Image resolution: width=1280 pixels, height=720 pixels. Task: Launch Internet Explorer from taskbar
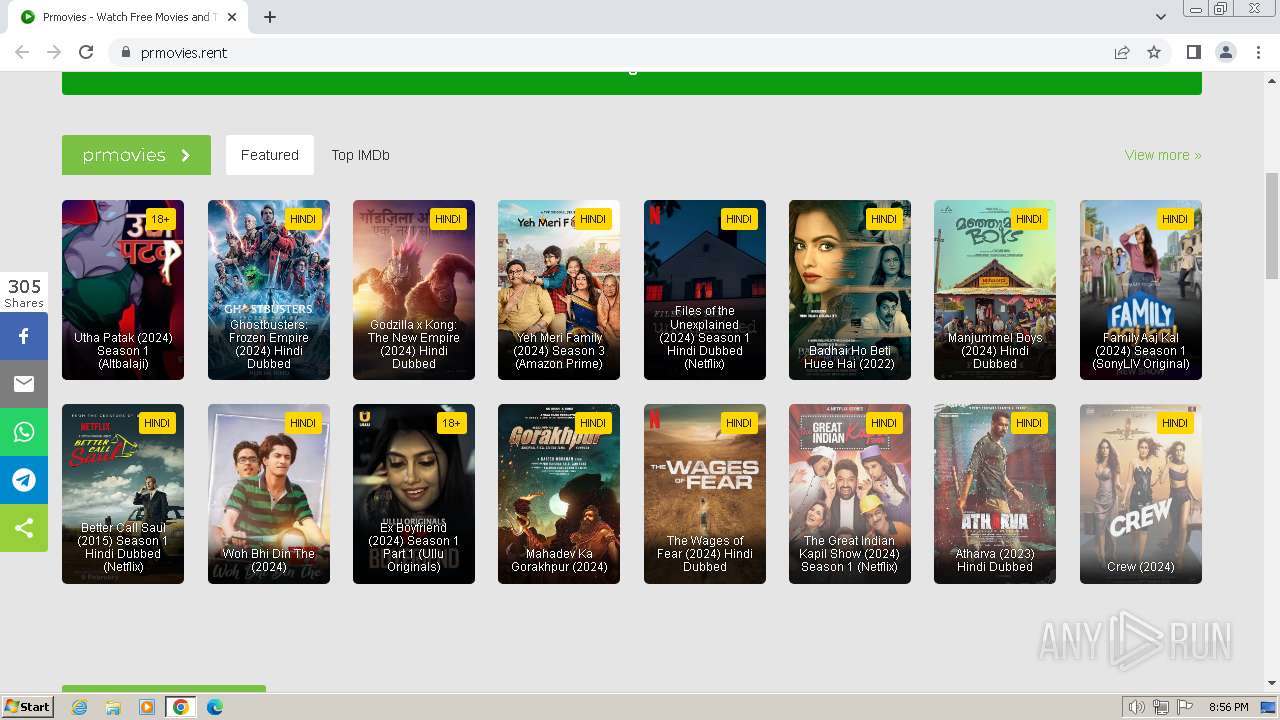click(x=79, y=707)
